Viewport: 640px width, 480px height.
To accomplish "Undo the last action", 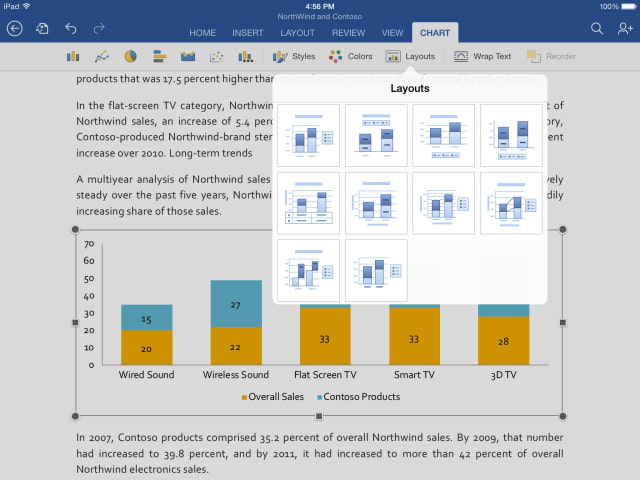I will point(70,30).
